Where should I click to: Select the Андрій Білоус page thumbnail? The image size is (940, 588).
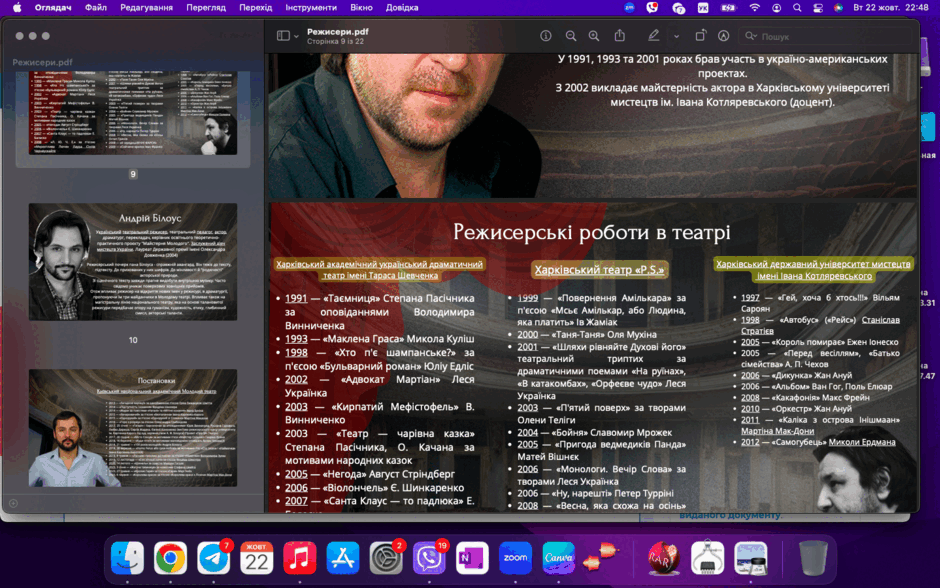coord(132,261)
